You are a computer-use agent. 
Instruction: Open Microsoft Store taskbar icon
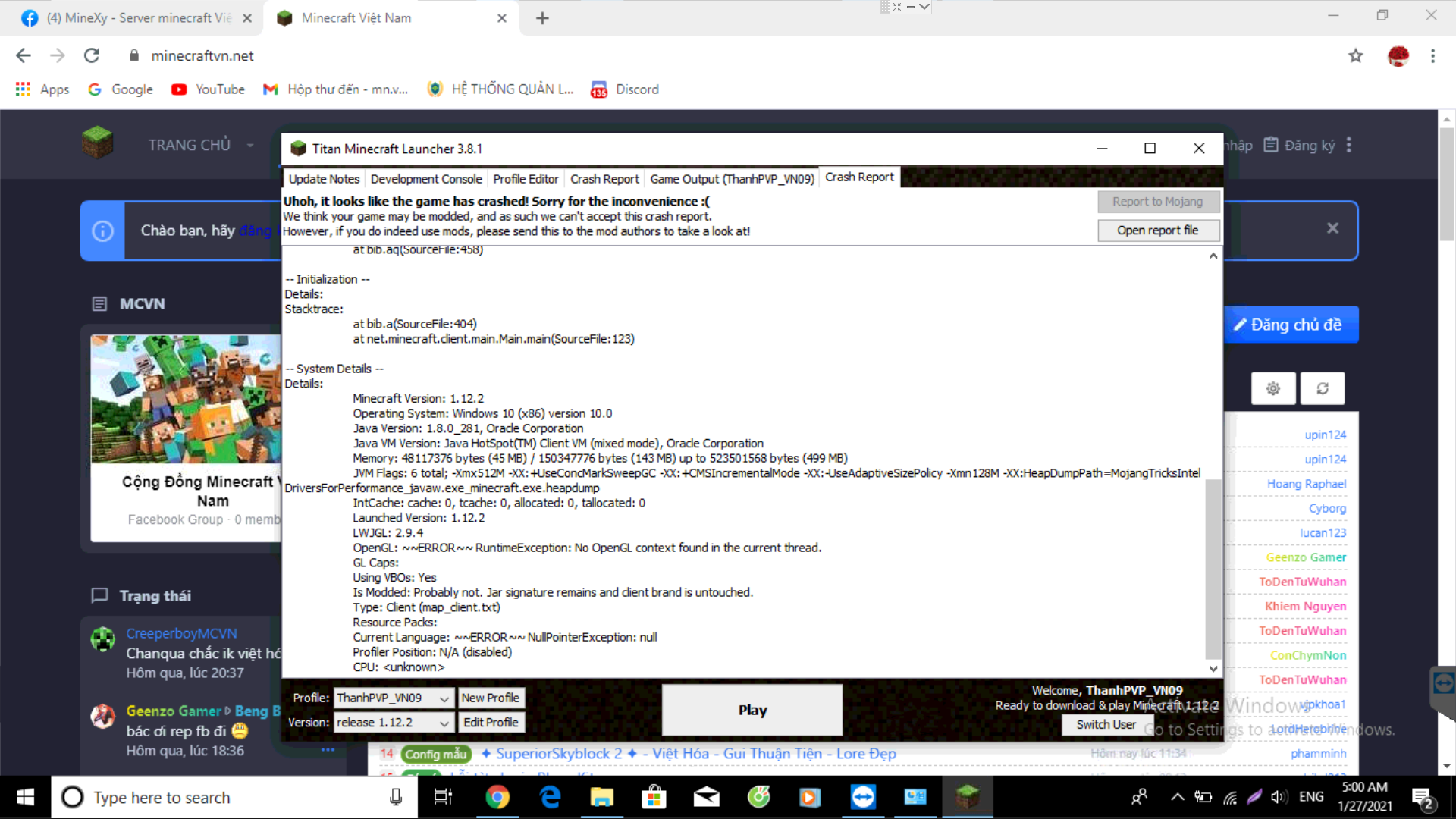coord(653,797)
